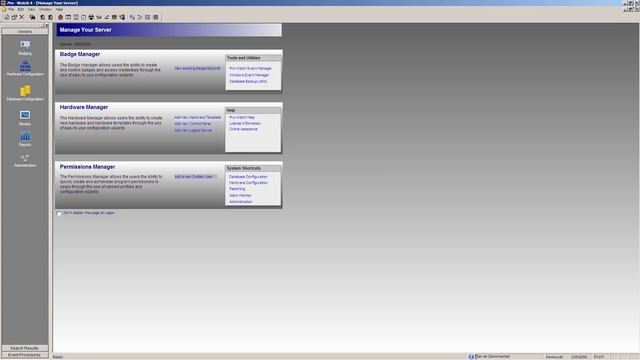
Task: Open the Help menu
Action: [x=59, y=9]
